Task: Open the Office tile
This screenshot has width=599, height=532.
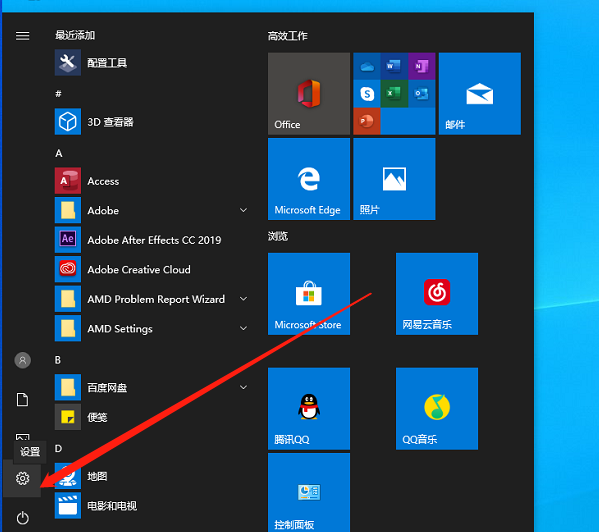Action: point(309,94)
